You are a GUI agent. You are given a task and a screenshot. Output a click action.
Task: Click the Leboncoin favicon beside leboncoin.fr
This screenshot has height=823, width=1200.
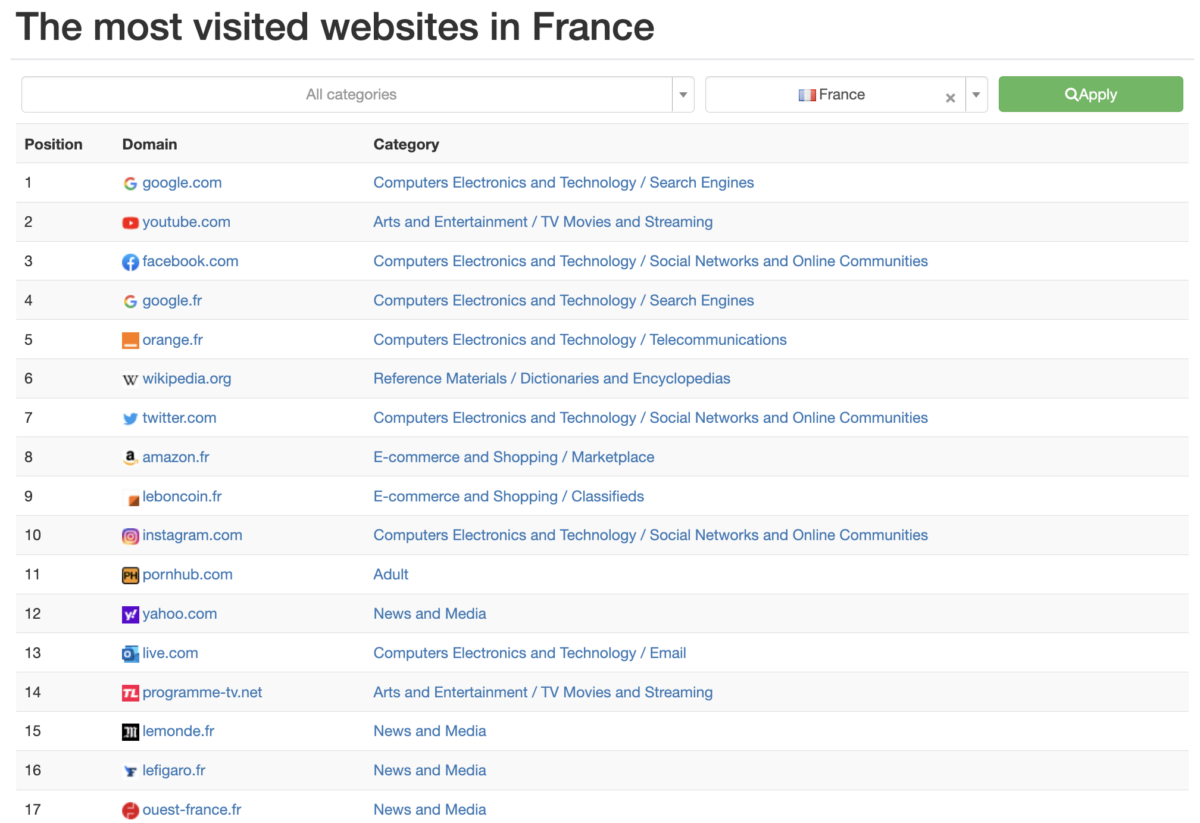point(131,498)
